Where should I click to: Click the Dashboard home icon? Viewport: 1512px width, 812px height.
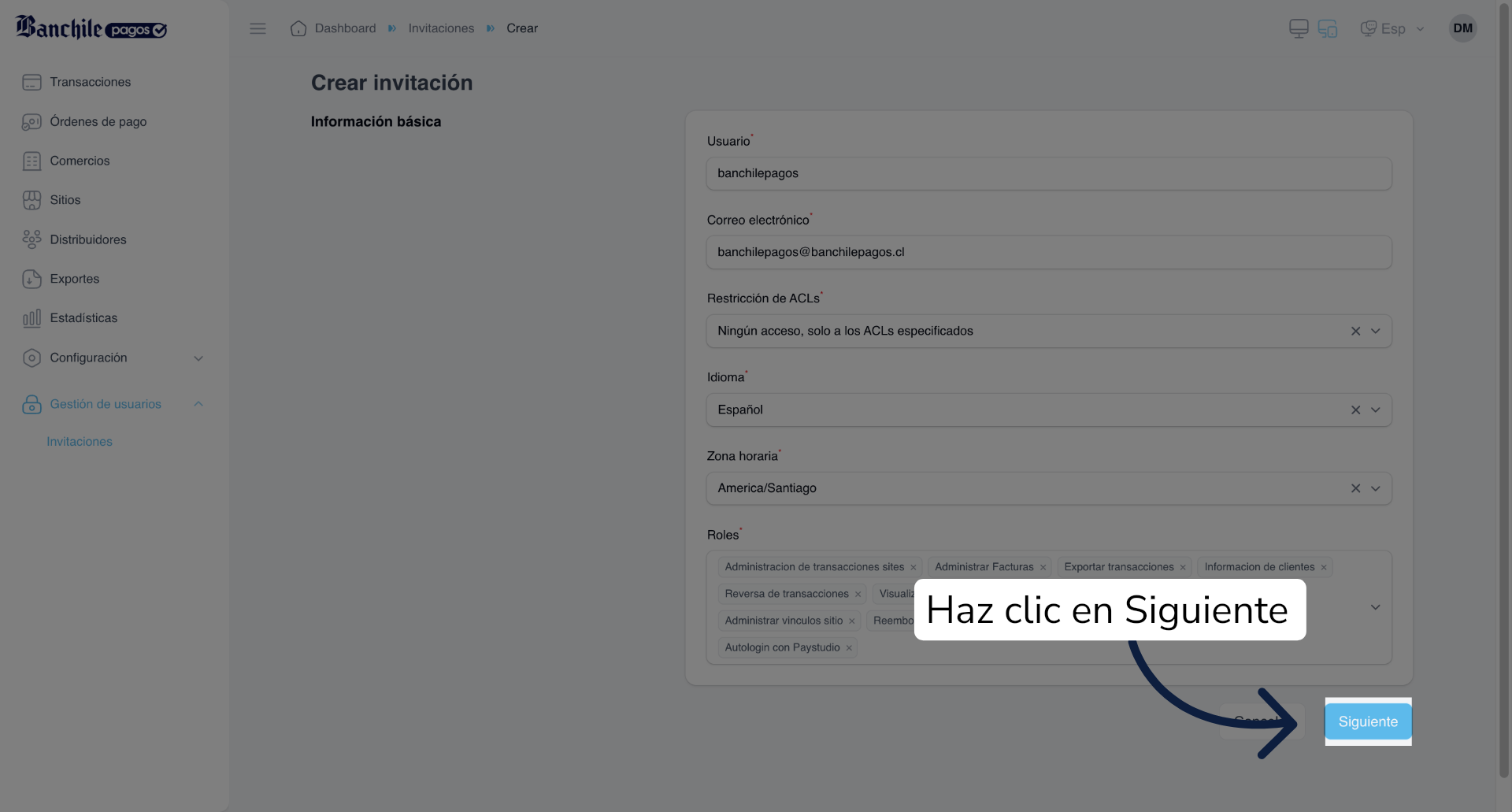coord(298,28)
